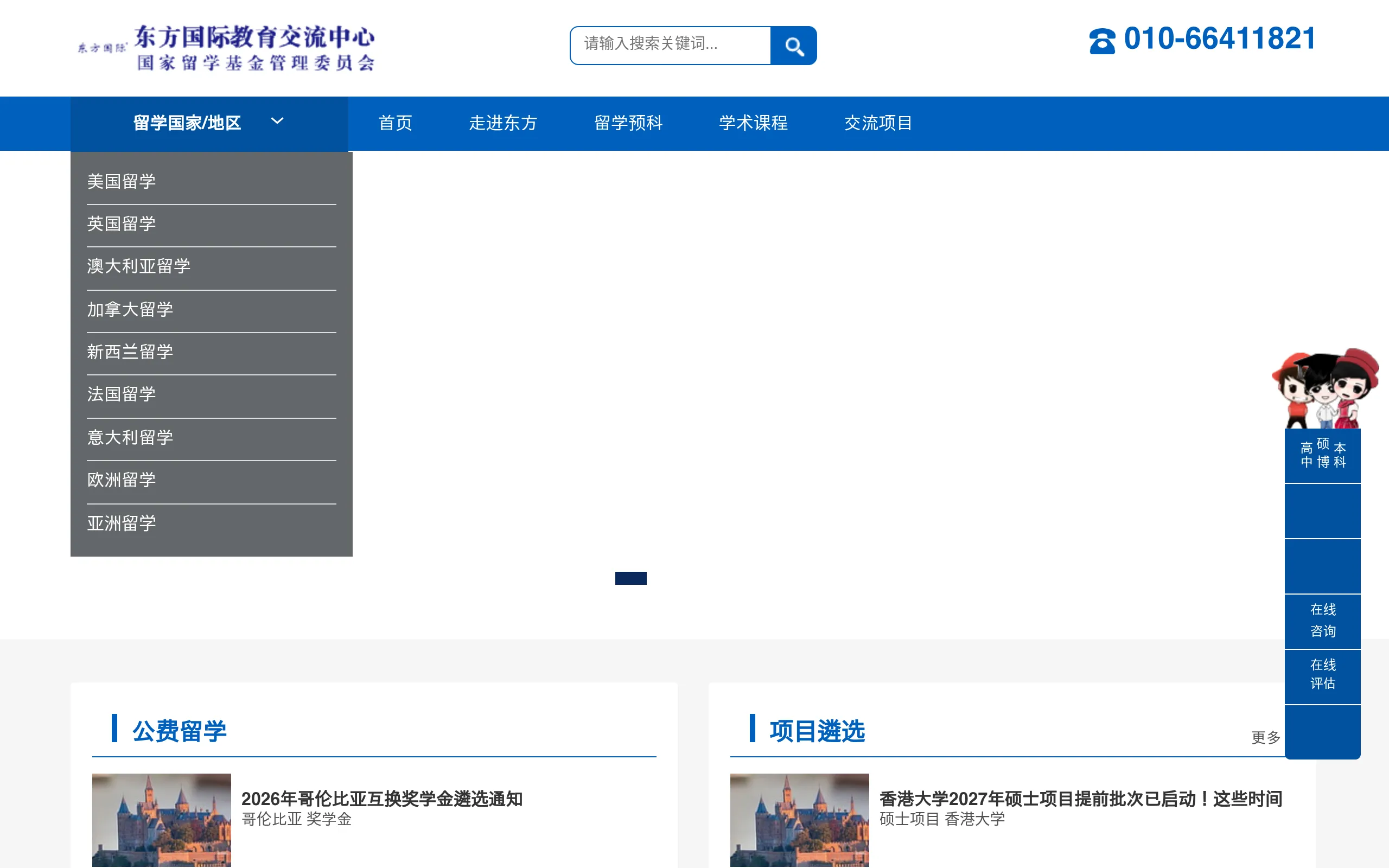Click the 项目遴选 section heading
Image resolution: width=1389 pixels, height=868 pixels.
point(817,731)
